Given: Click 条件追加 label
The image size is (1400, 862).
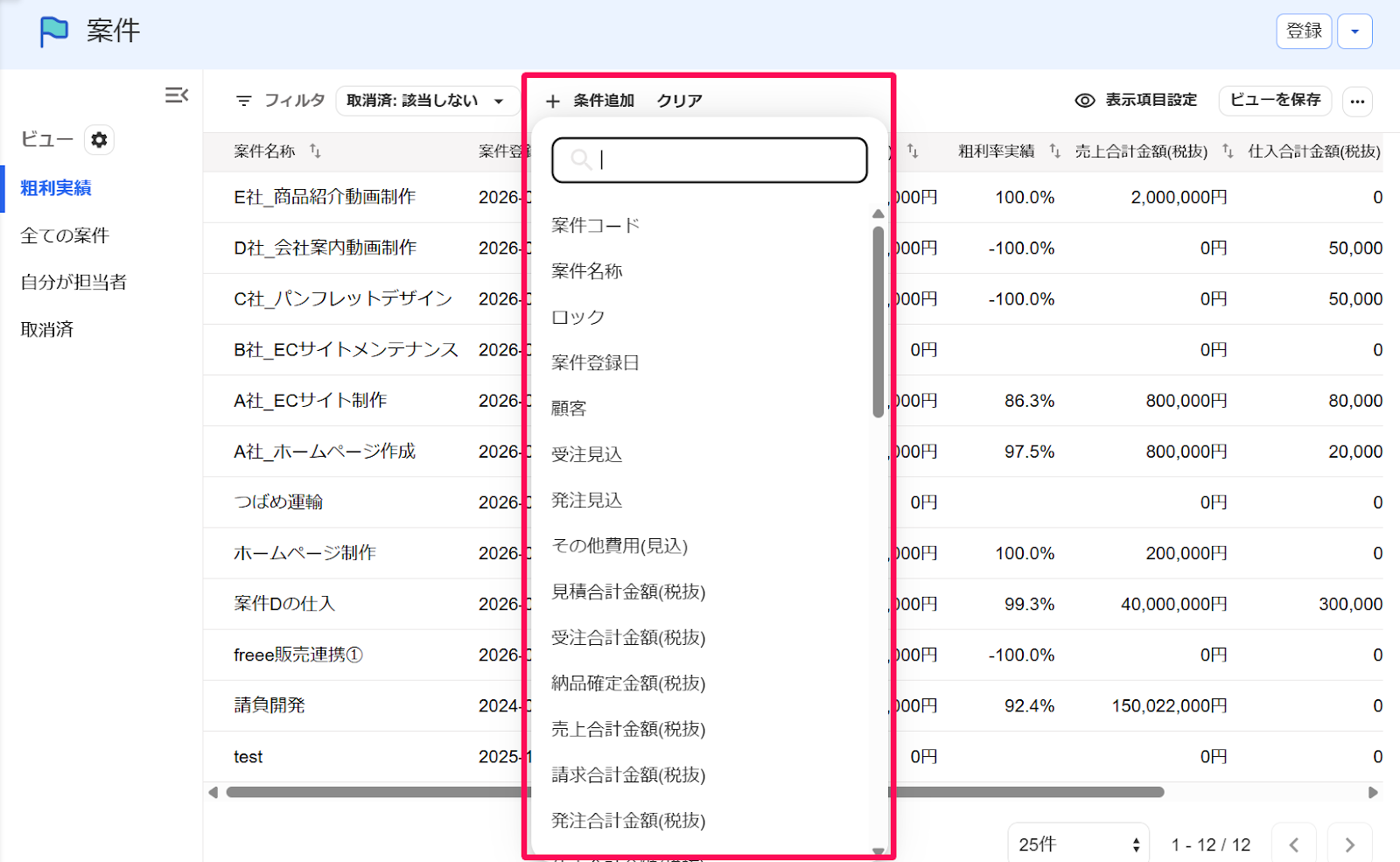Looking at the screenshot, I should pyautogui.click(x=604, y=101).
